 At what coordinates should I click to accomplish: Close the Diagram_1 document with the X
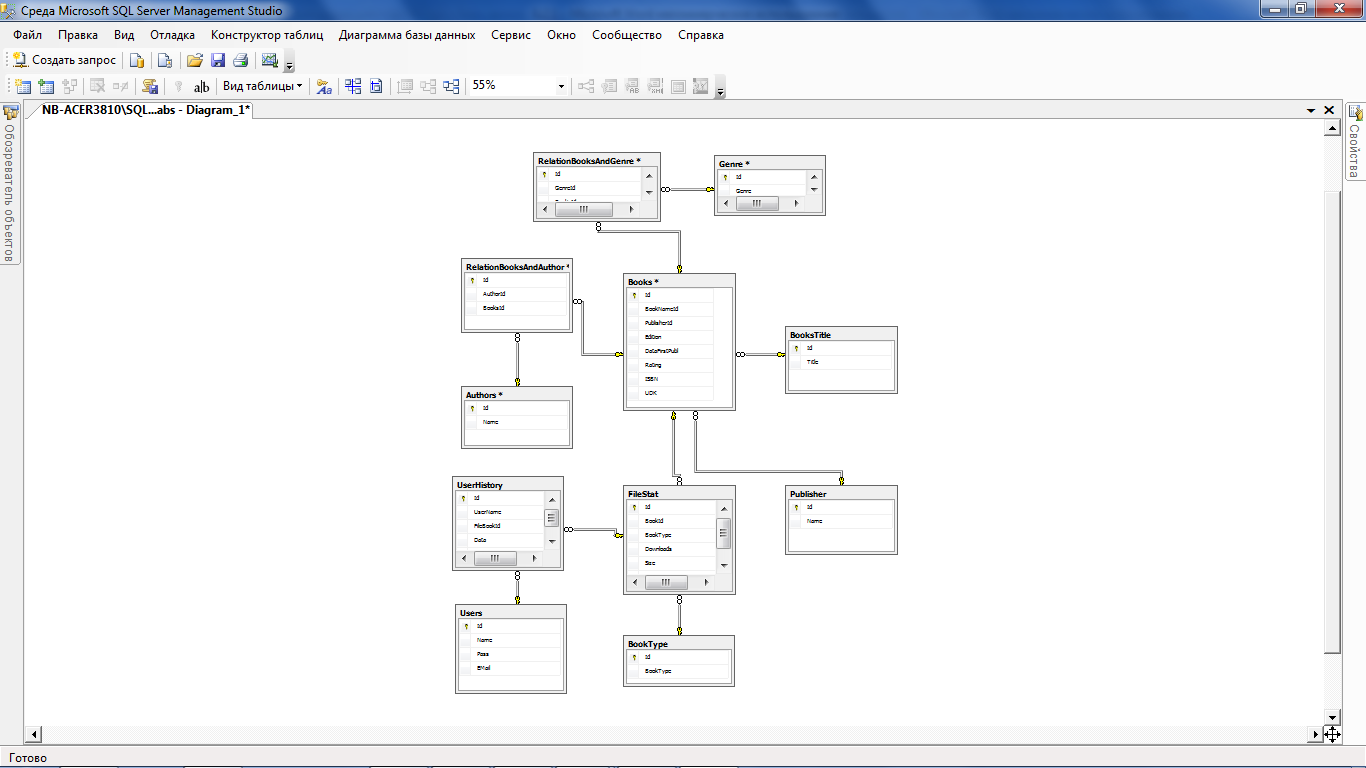(1329, 110)
